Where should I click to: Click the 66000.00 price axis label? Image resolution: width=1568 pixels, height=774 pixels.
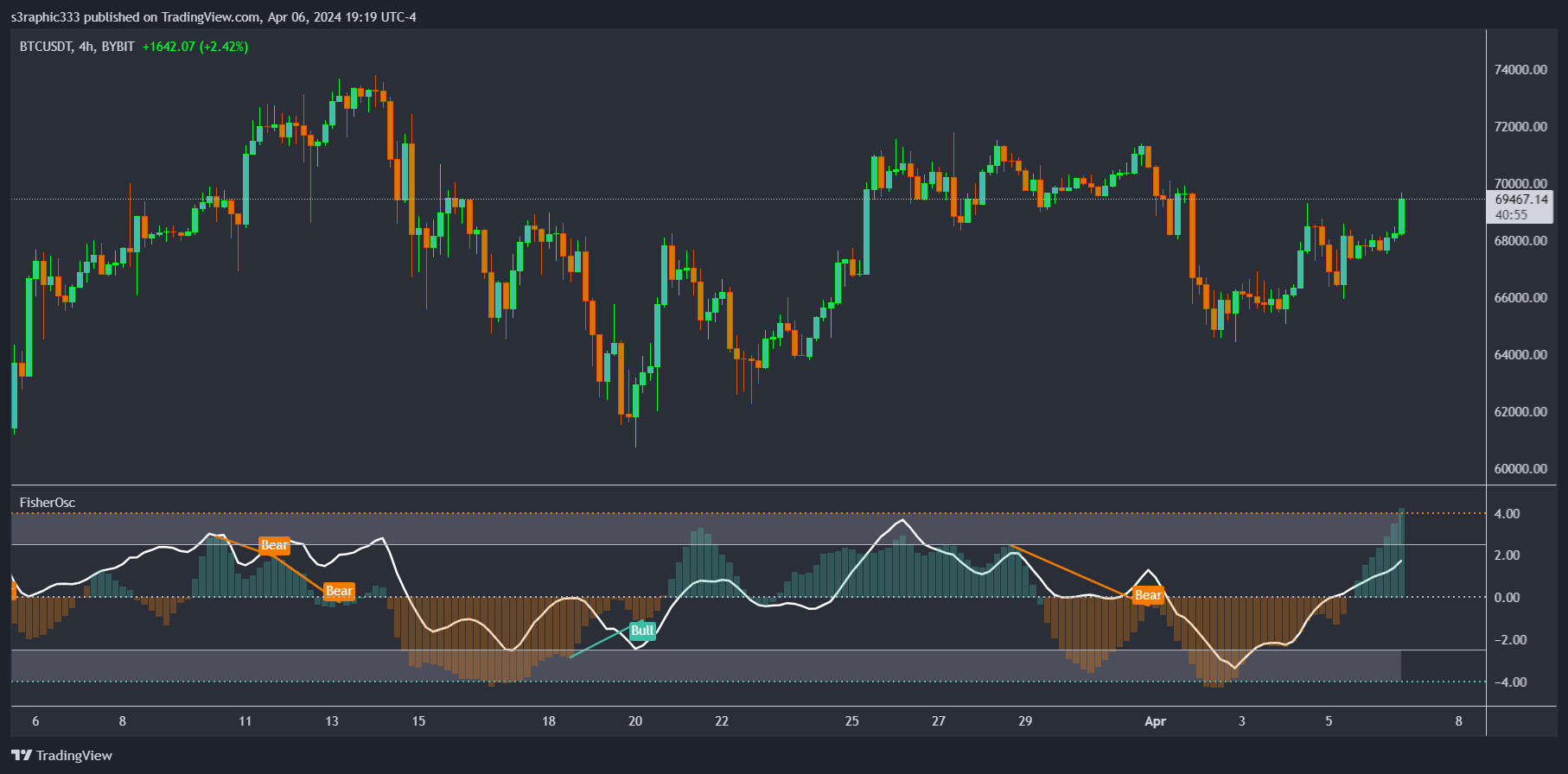click(x=1521, y=298)
